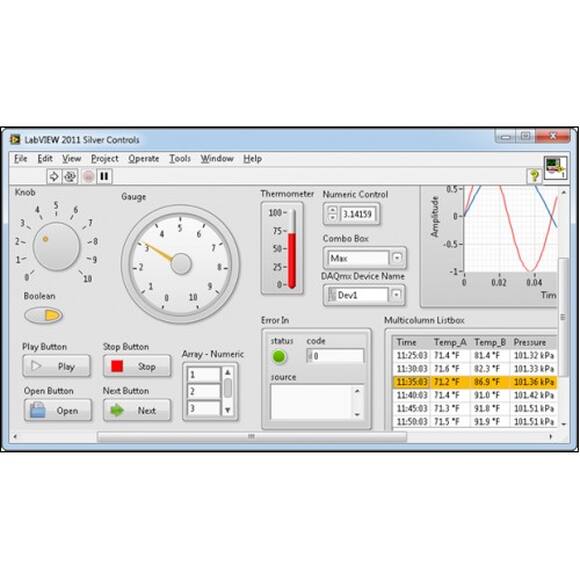Image resolution: width=580 pixels, height=580 pixels.
Task: Click the source box scroll down arrow
Action: (357, 414)
